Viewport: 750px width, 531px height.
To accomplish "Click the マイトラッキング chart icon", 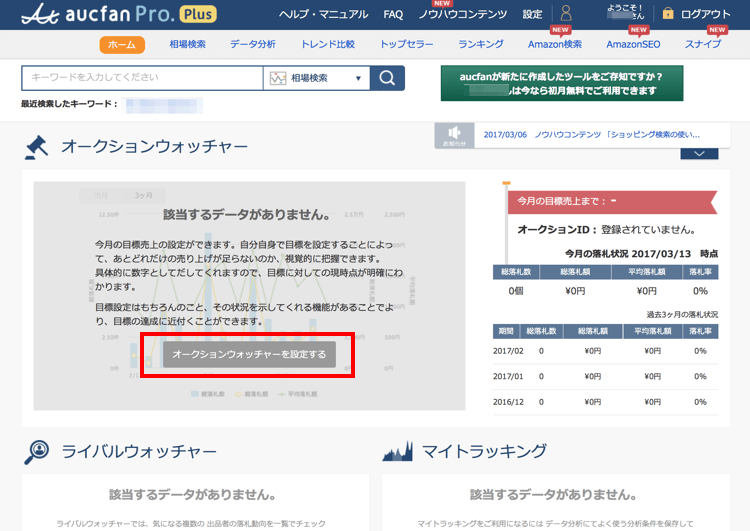I will 398,452.
